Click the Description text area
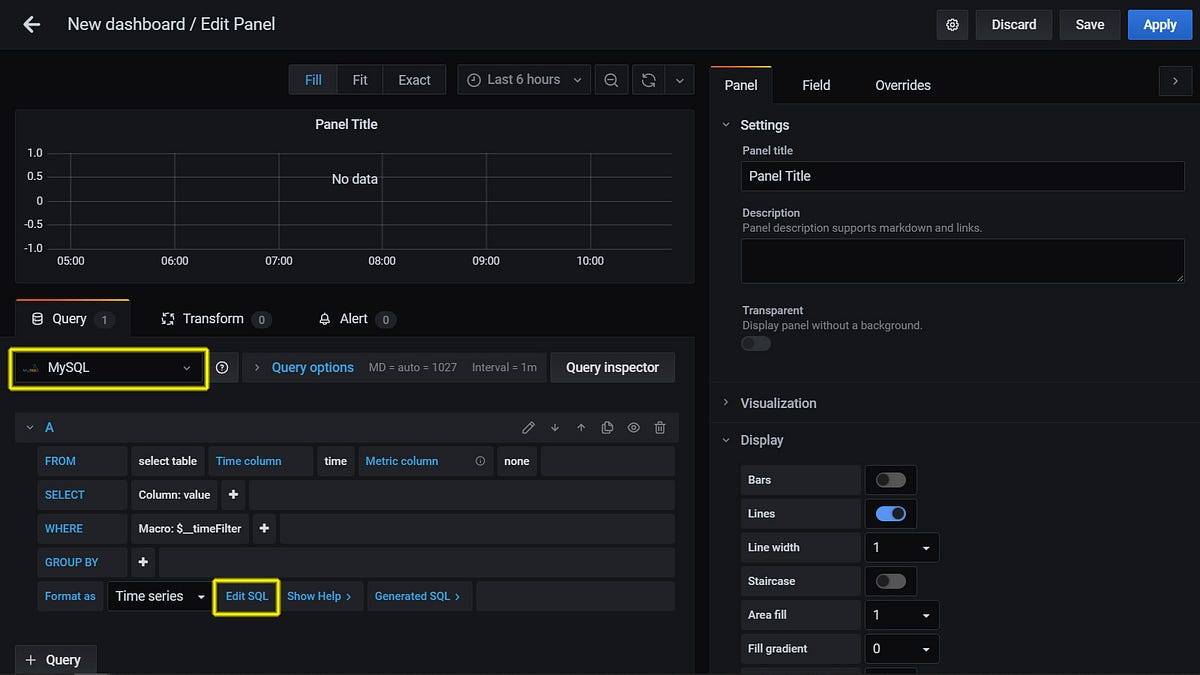The image size is (1200, 675). [963, 261]
